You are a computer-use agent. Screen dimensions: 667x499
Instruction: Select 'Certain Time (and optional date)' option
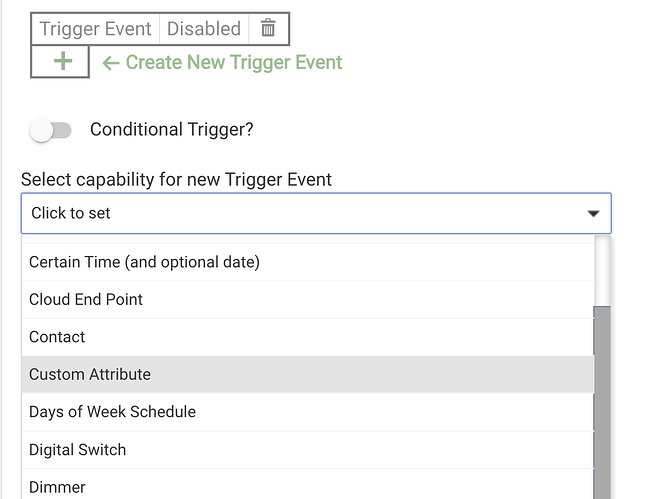tap(144, 262)
